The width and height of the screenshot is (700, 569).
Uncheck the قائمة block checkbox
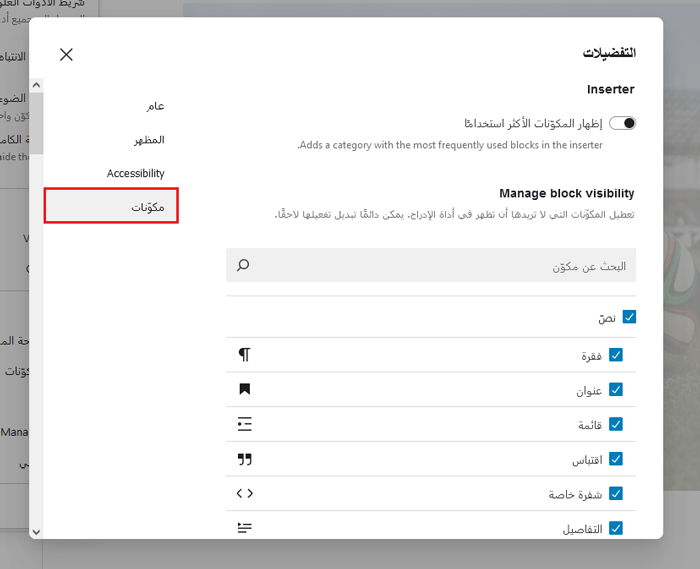[616, 424]
